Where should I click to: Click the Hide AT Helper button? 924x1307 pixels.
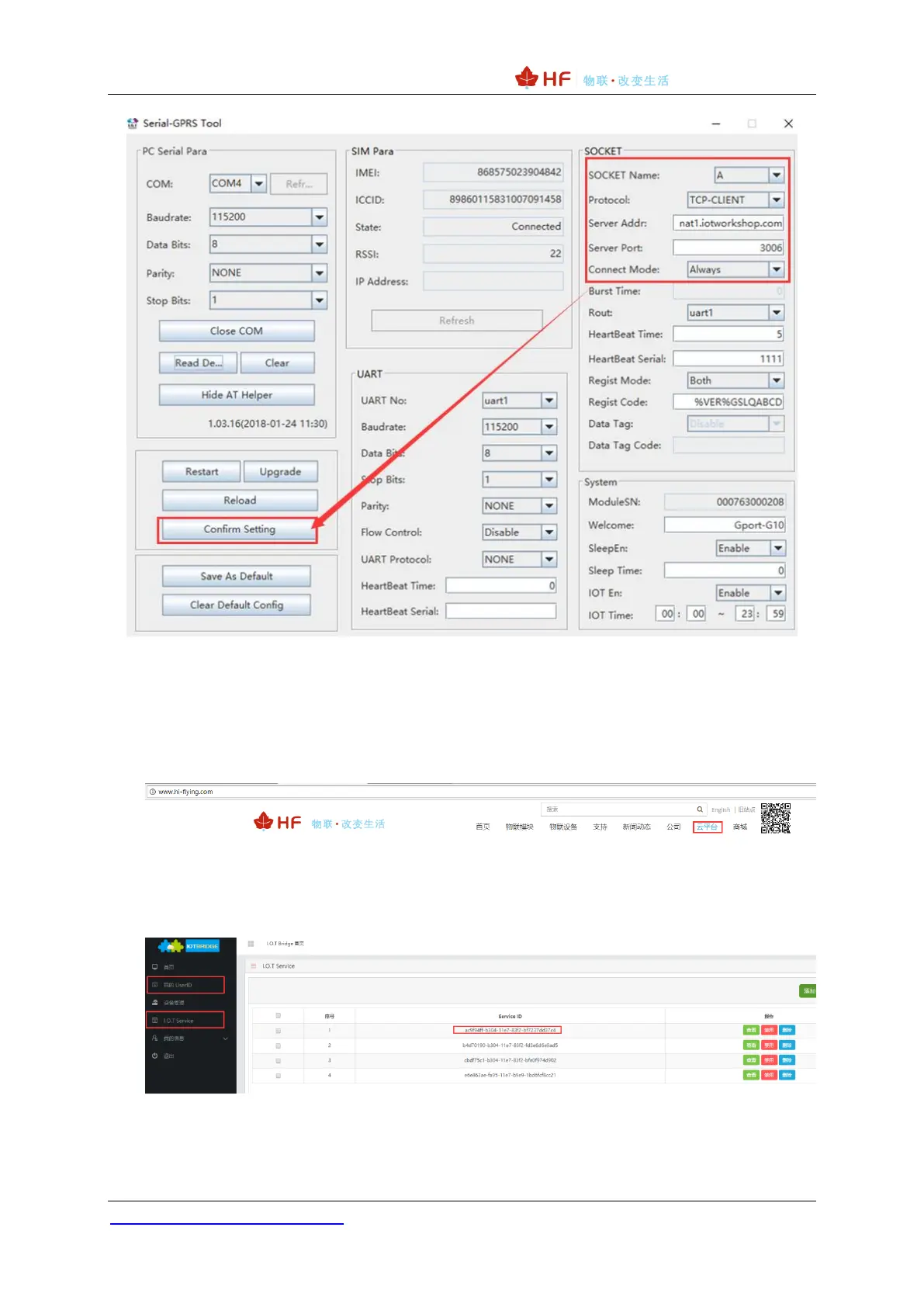pos(237,395)
